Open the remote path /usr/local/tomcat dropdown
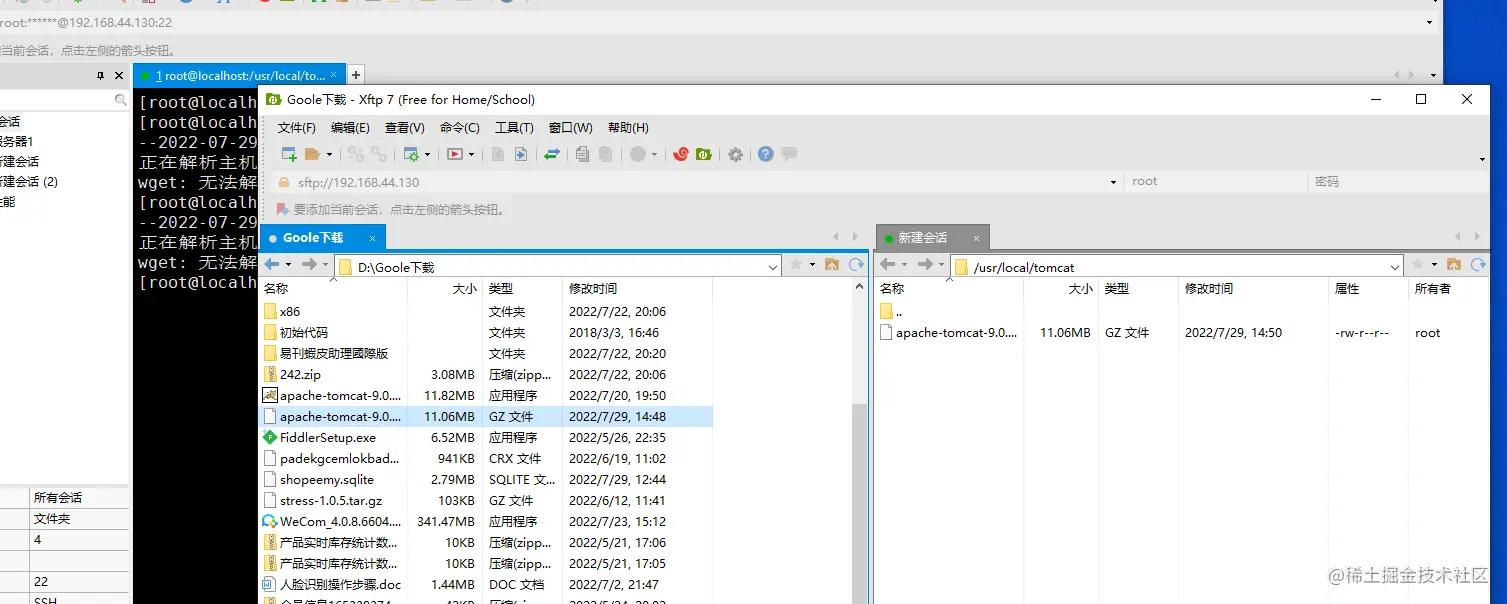The width and height of the screenshot is (1507, 604). coord(1395,267)
